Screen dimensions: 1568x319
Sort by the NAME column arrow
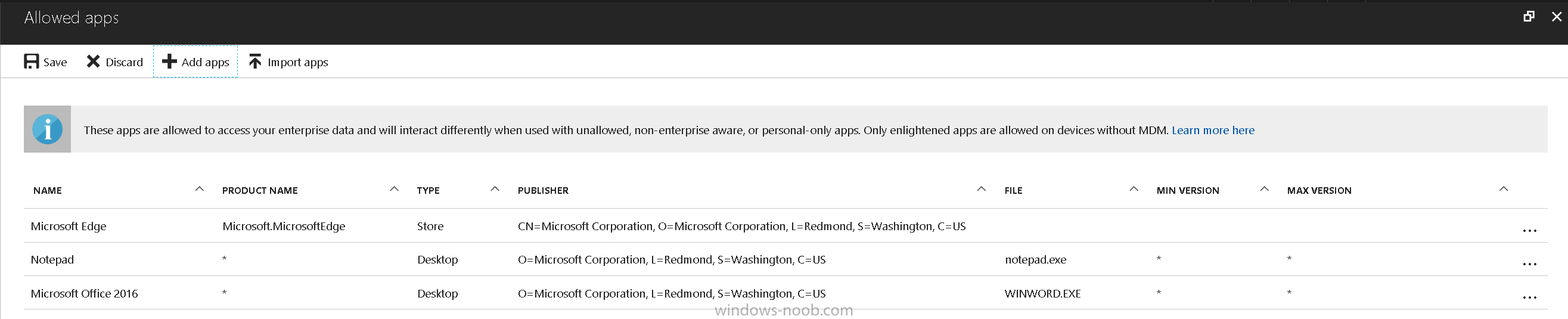click(199, 190)
